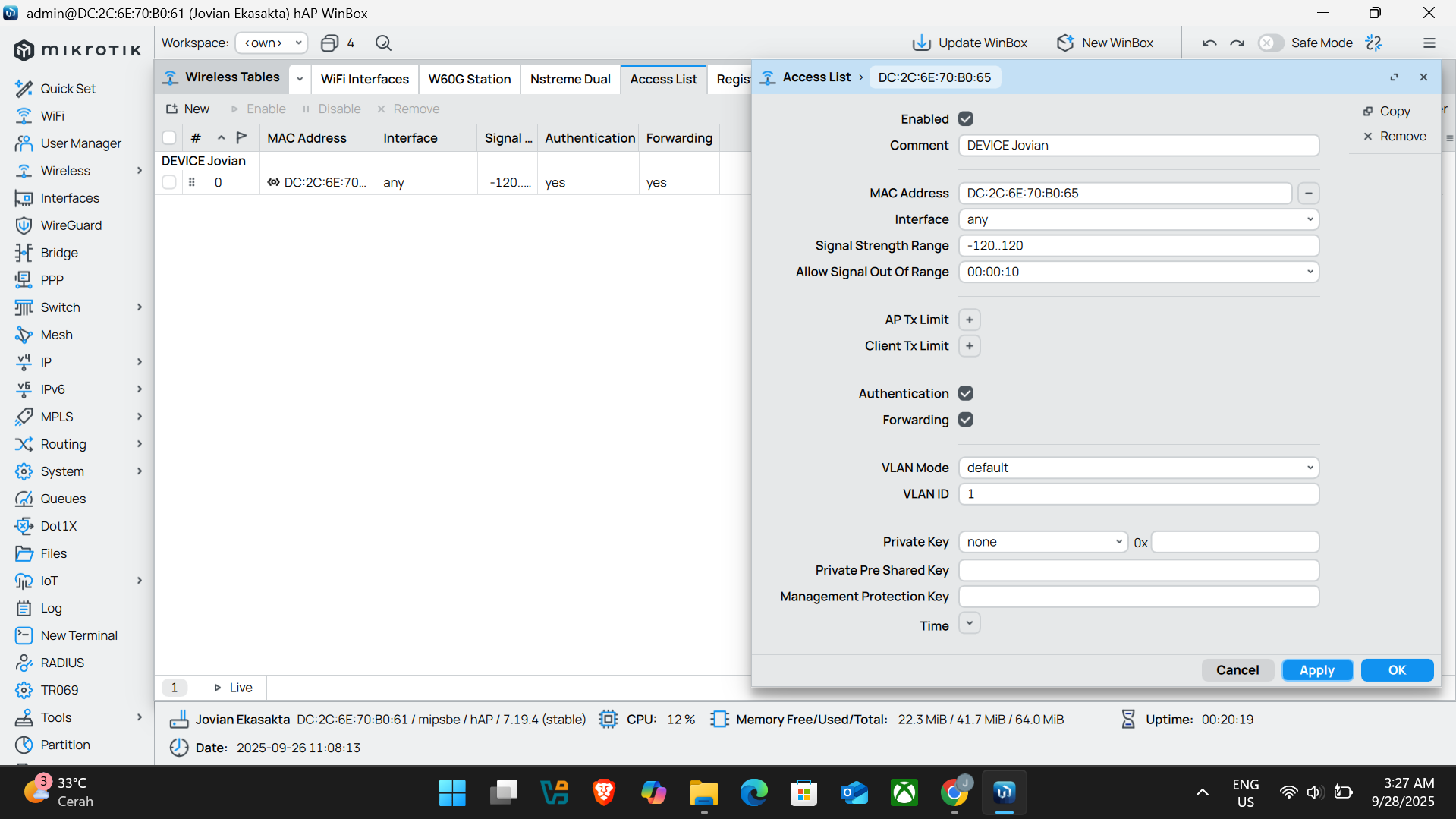Open the hamburger menu at top right
This screenshot has width=1456, height=819.
(1429, 43)
